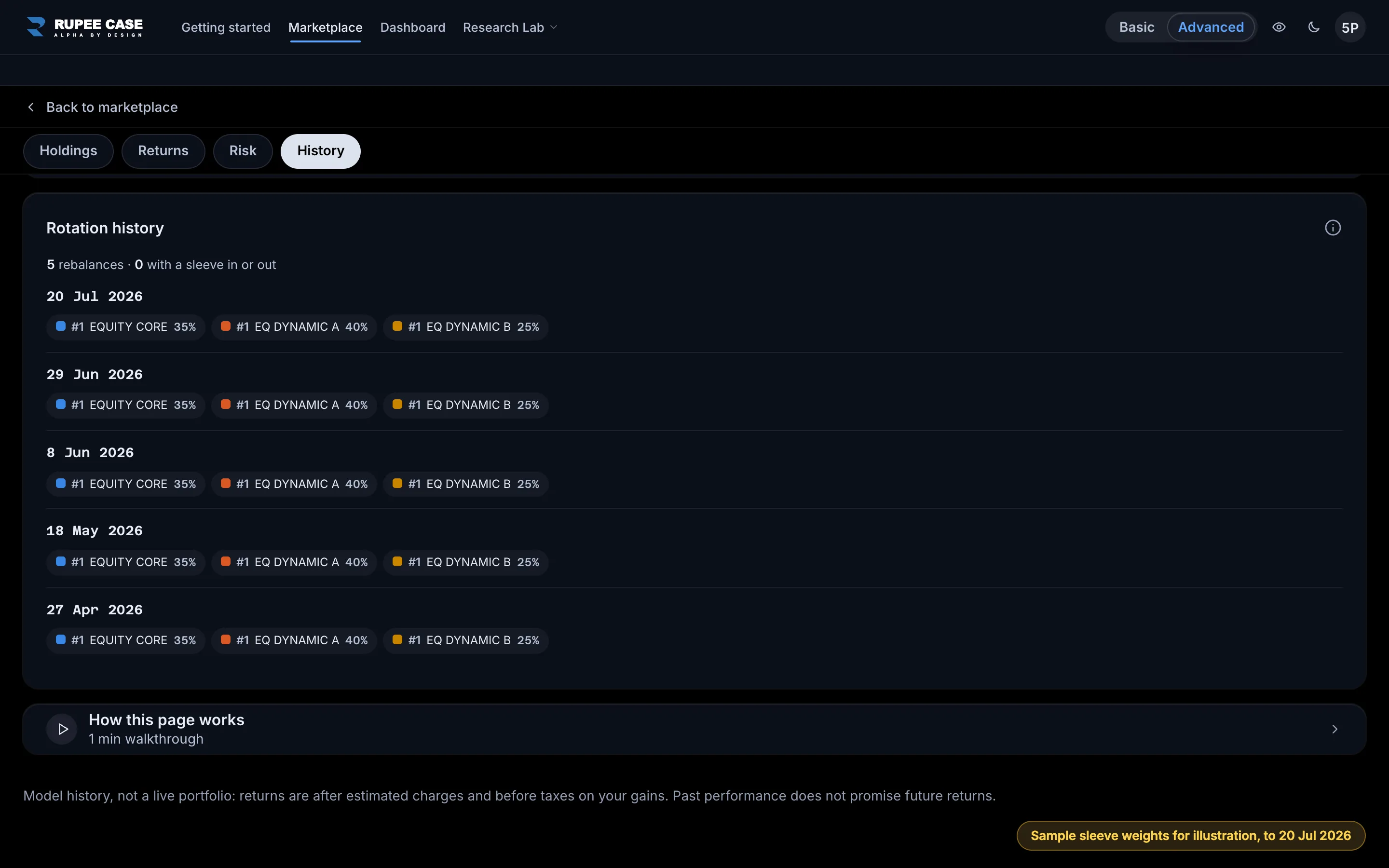
Task: Click EQ DYNAMIC B 25% chip under 29 Jun 2026
Action: 465,405
